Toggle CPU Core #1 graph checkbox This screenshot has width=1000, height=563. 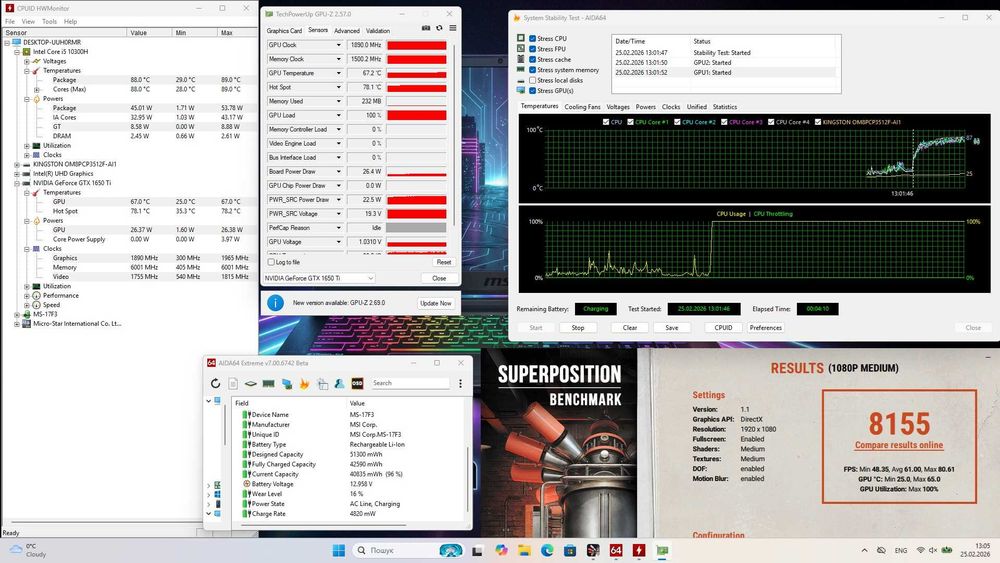630,122
